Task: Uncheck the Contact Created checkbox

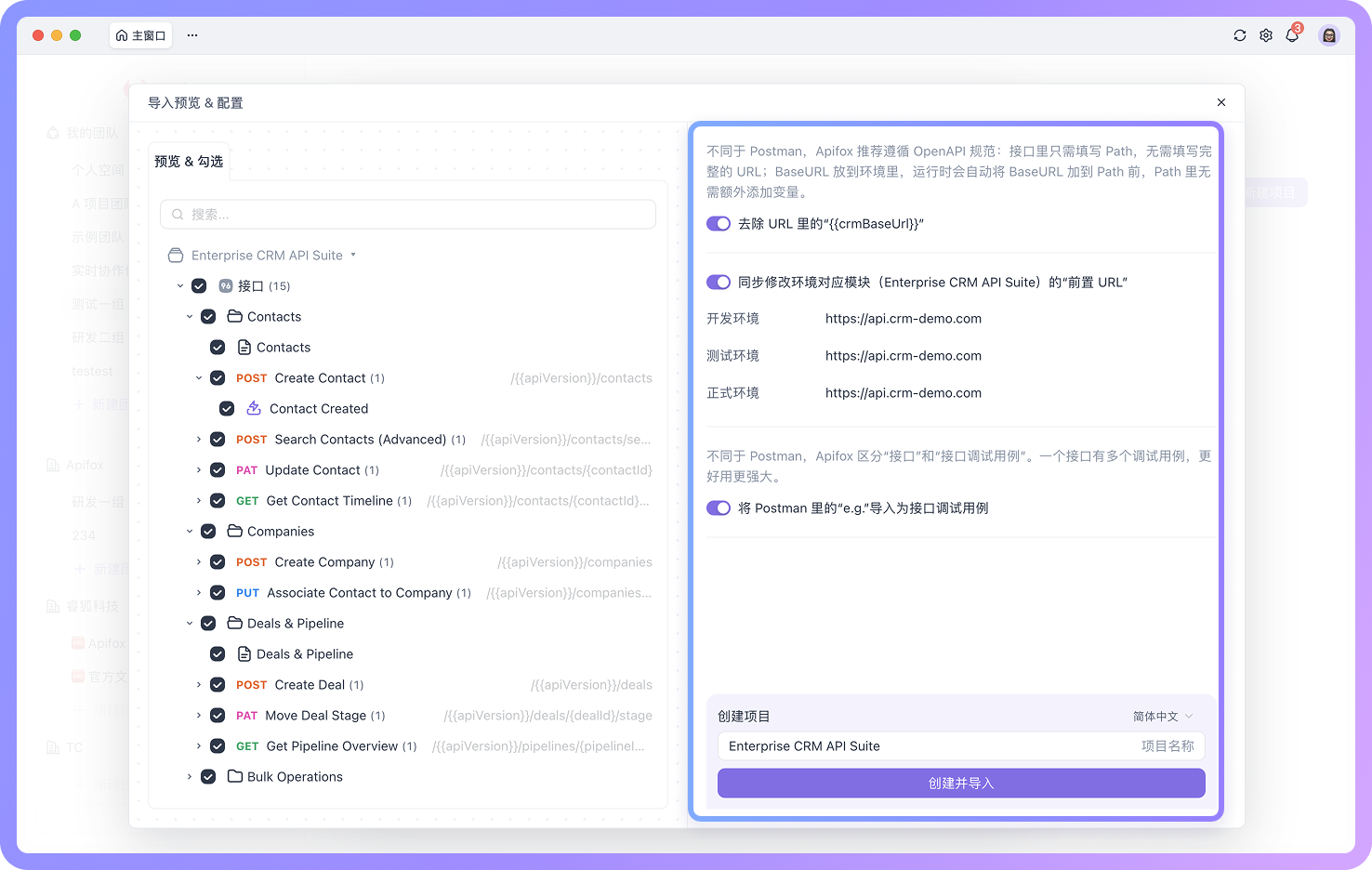Action: (227, 408)
